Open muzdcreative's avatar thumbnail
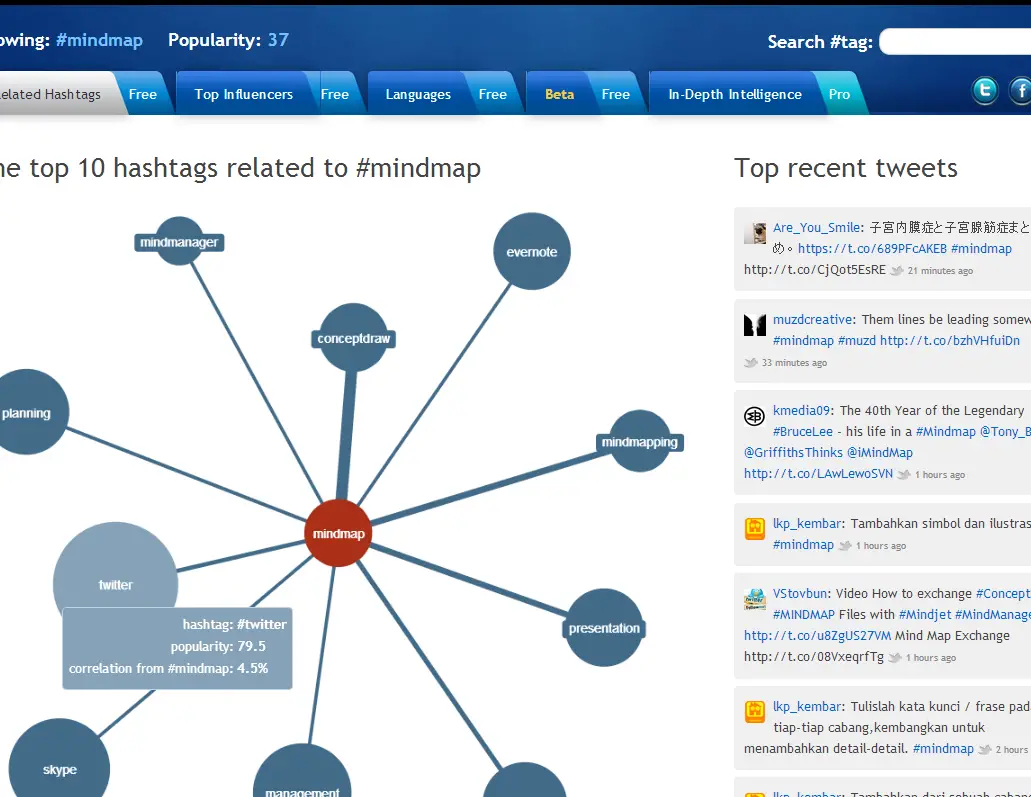The height and width of the screenshot is (797, 1031). (755, 325)
